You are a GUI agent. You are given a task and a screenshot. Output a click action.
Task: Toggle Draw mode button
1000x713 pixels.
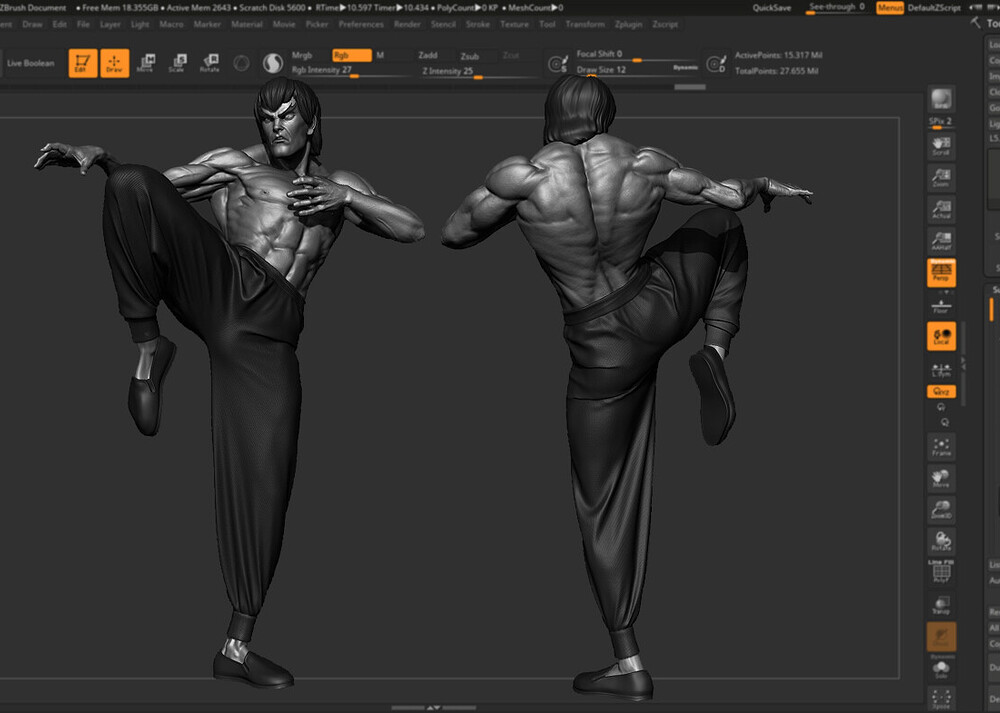115,63
